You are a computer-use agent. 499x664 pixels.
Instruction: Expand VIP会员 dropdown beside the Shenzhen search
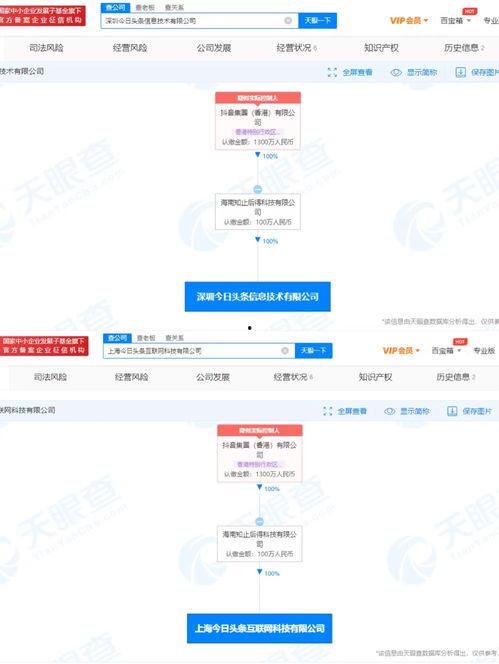click(409, 21)
